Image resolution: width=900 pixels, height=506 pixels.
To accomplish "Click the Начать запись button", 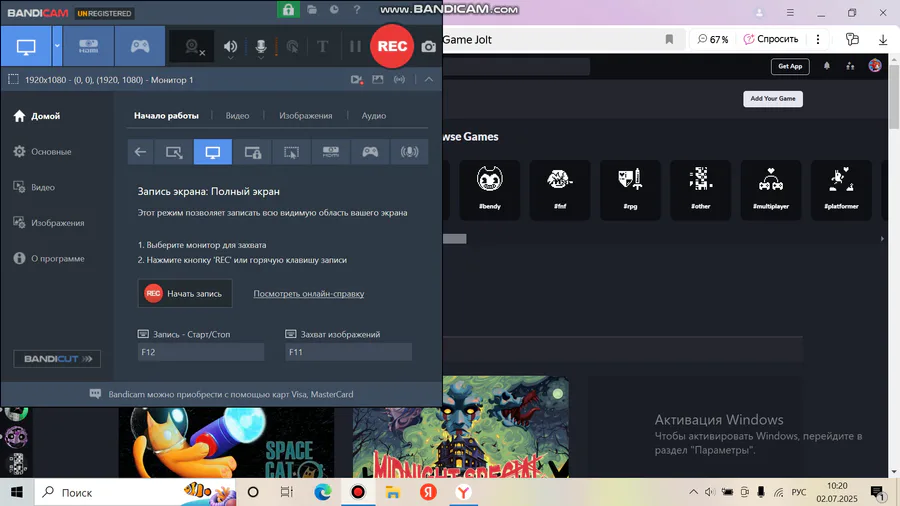I will click(x=185, y=293).
